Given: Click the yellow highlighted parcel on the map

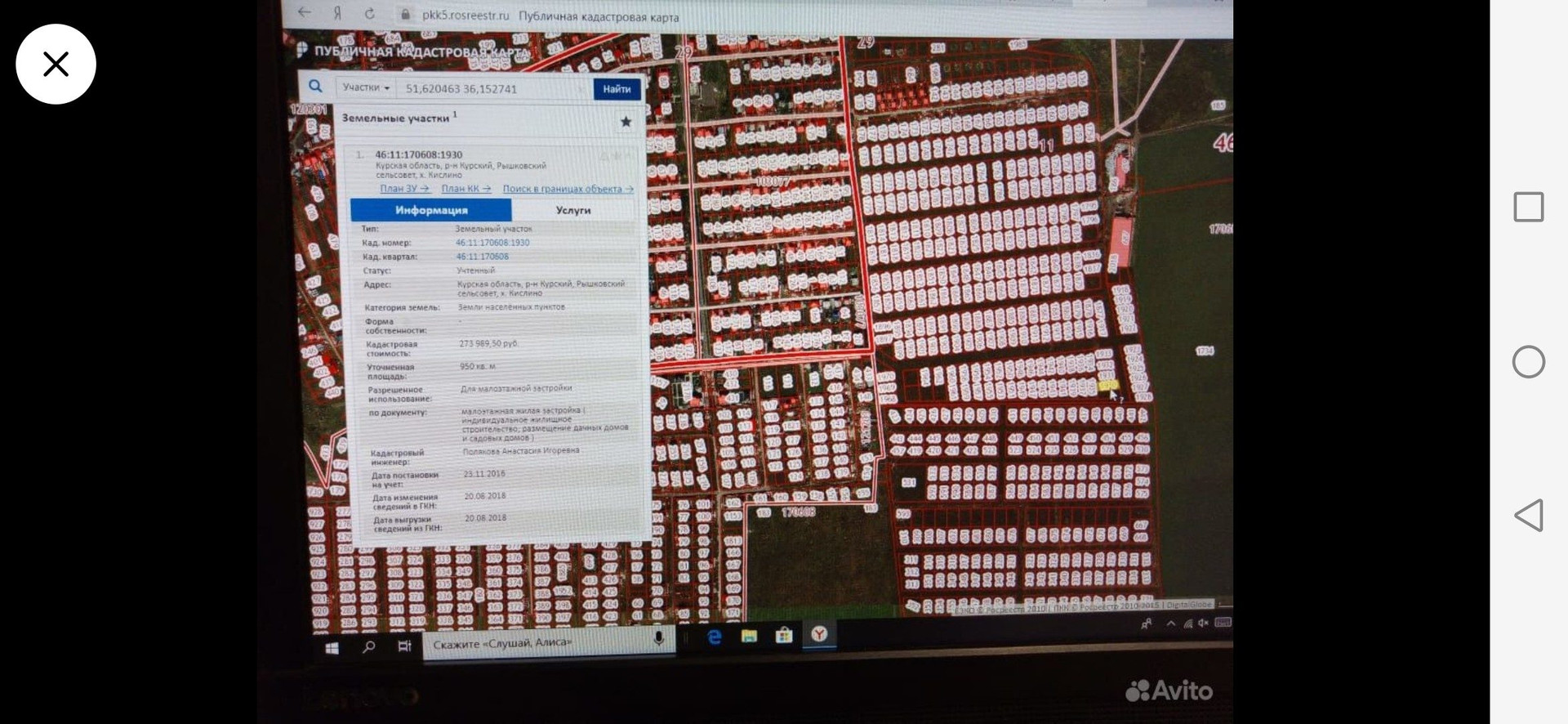Looking at the screenshot, I should pyautogui.click(x=1108, y=385).
